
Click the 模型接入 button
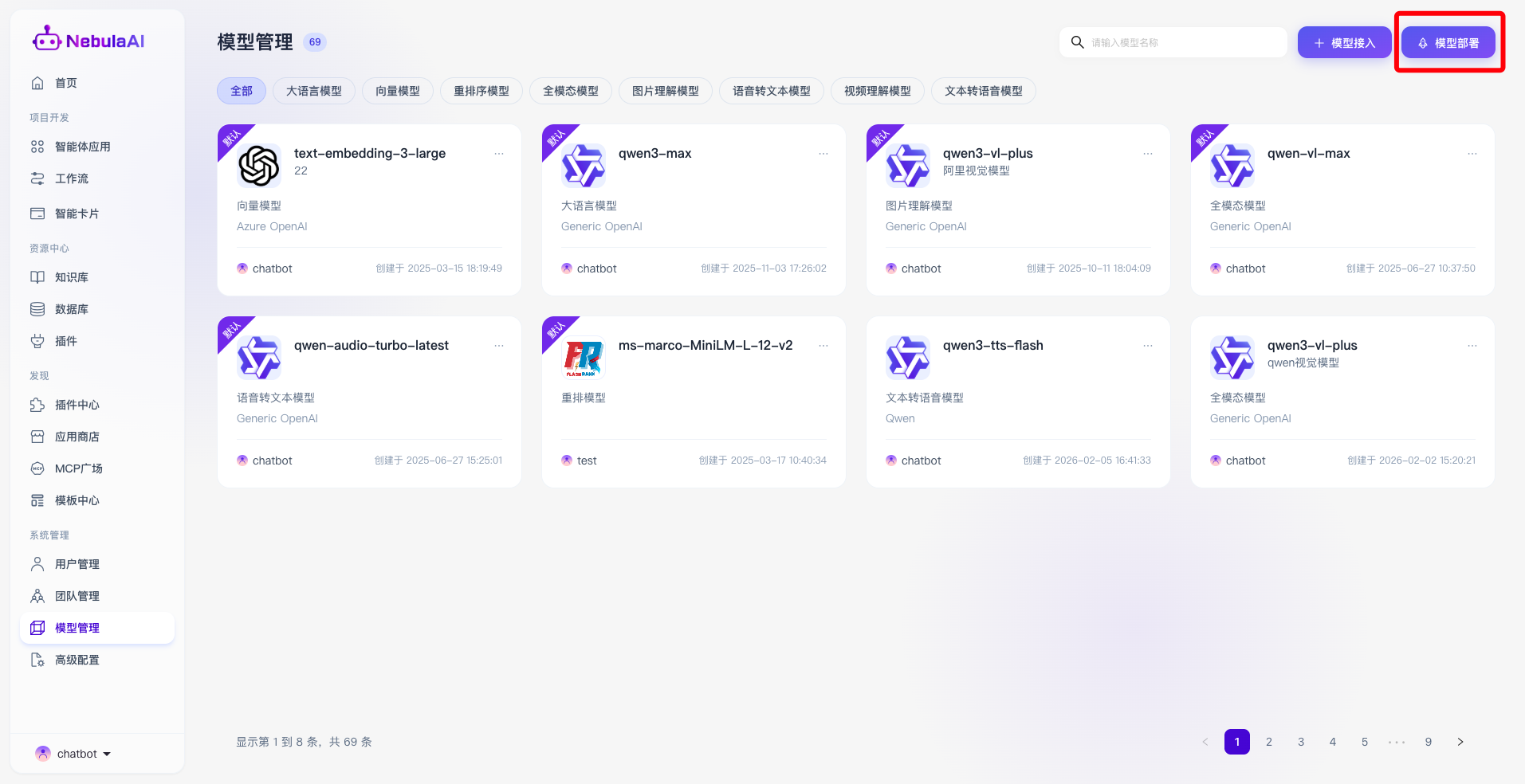pyautogui.click(x=1344, y=43)
